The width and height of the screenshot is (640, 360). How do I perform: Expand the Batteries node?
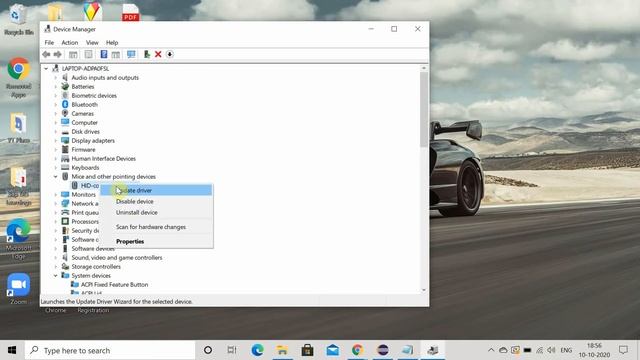click(56, 87)
